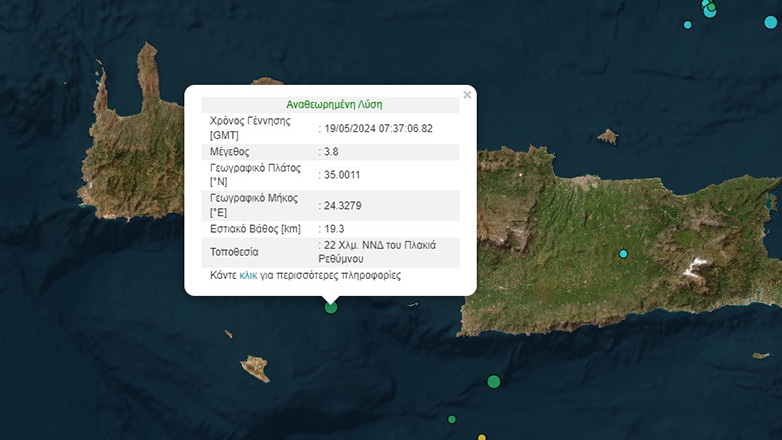This screenshot has height=440, width=782.
Task: Click the cyan marker at the top-right edge
Action: click(771, 22)
